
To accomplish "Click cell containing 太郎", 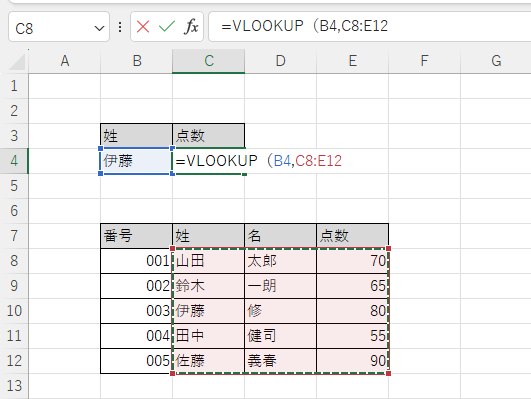I will 280,261.
